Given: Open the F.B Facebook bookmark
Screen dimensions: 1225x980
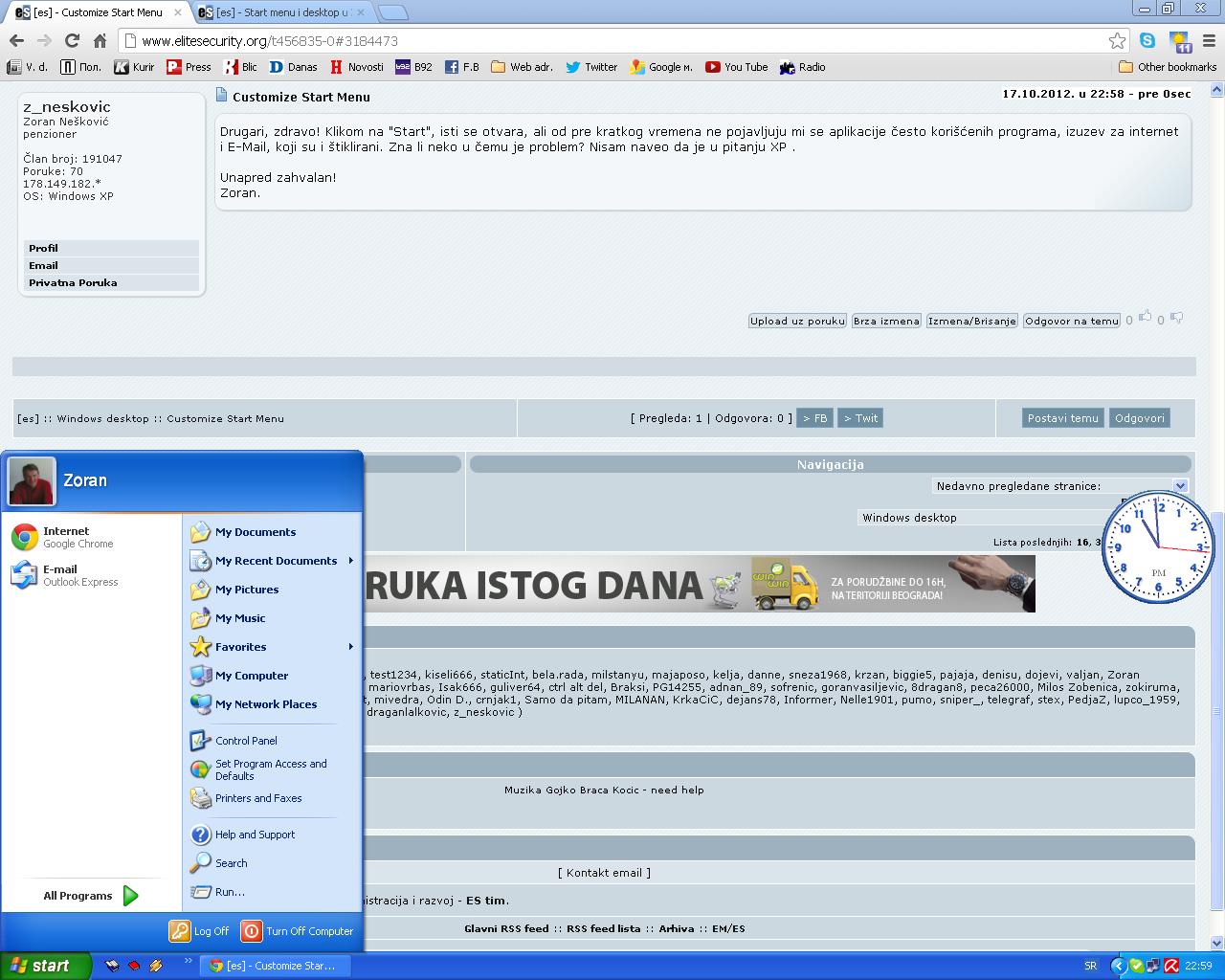Looking at the screenshot, I should (462, 67).
